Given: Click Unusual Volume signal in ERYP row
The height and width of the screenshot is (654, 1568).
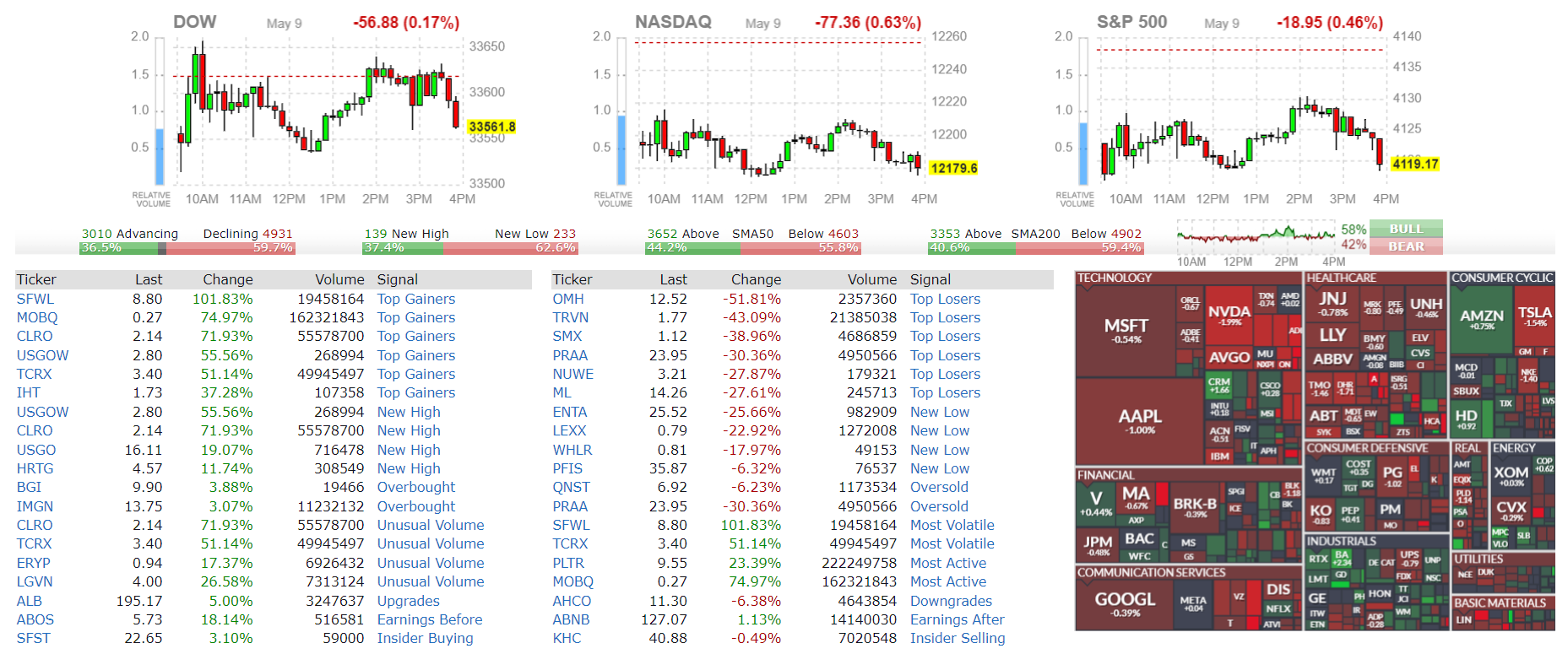Looking at the screenshot, I should 431,563.
